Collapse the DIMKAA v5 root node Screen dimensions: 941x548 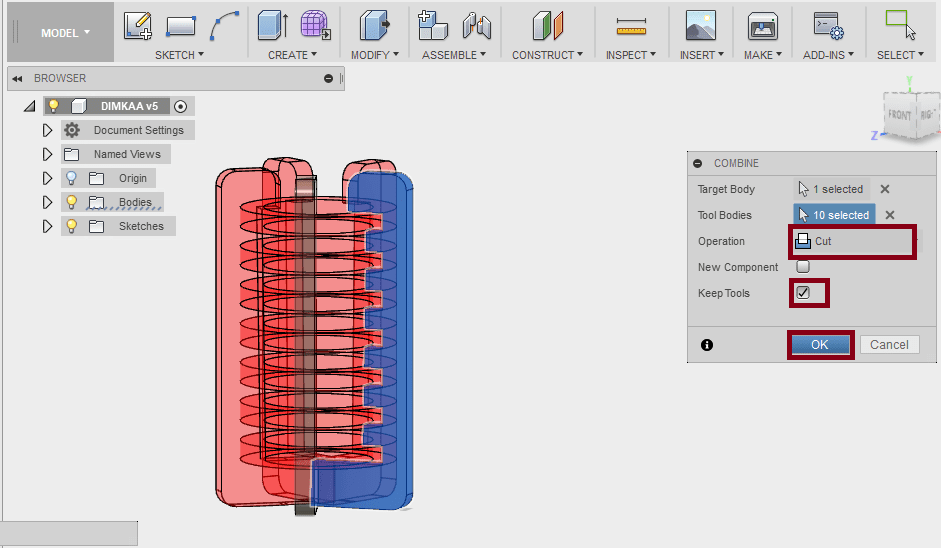point(29,107)
